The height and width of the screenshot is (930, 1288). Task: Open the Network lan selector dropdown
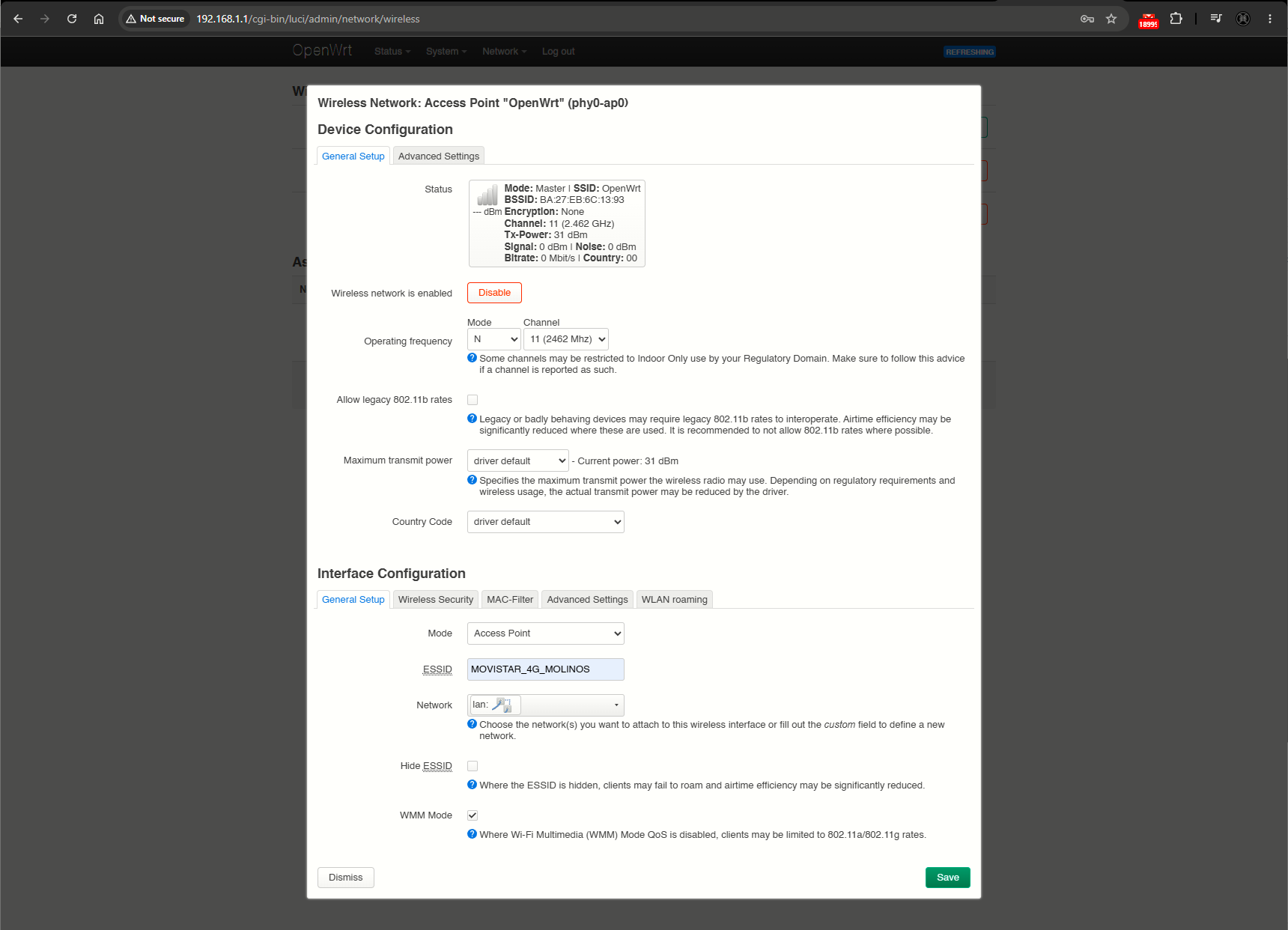tap(546, 705)
